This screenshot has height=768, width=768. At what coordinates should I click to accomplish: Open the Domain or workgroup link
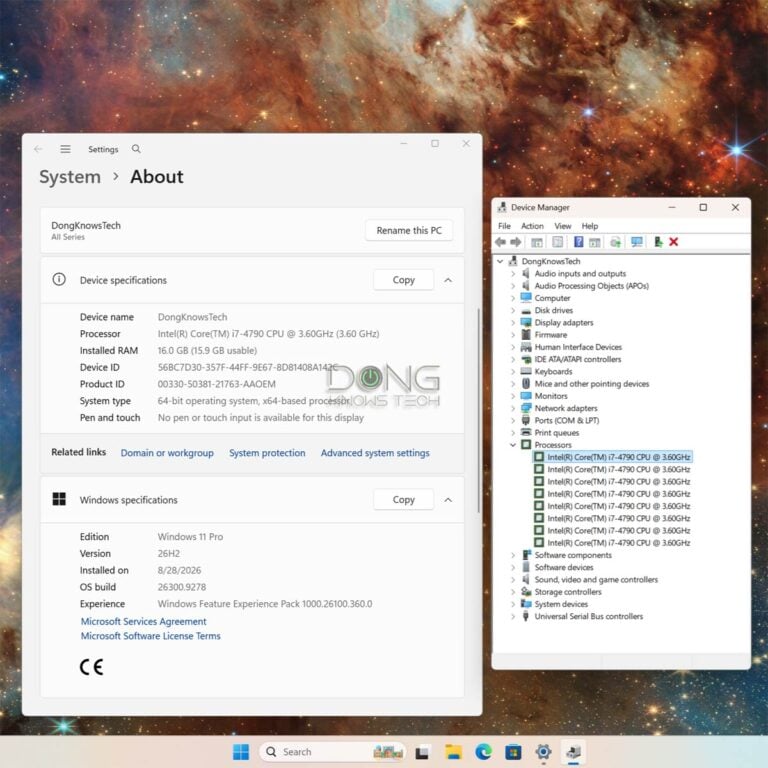(x=167, y=453)
